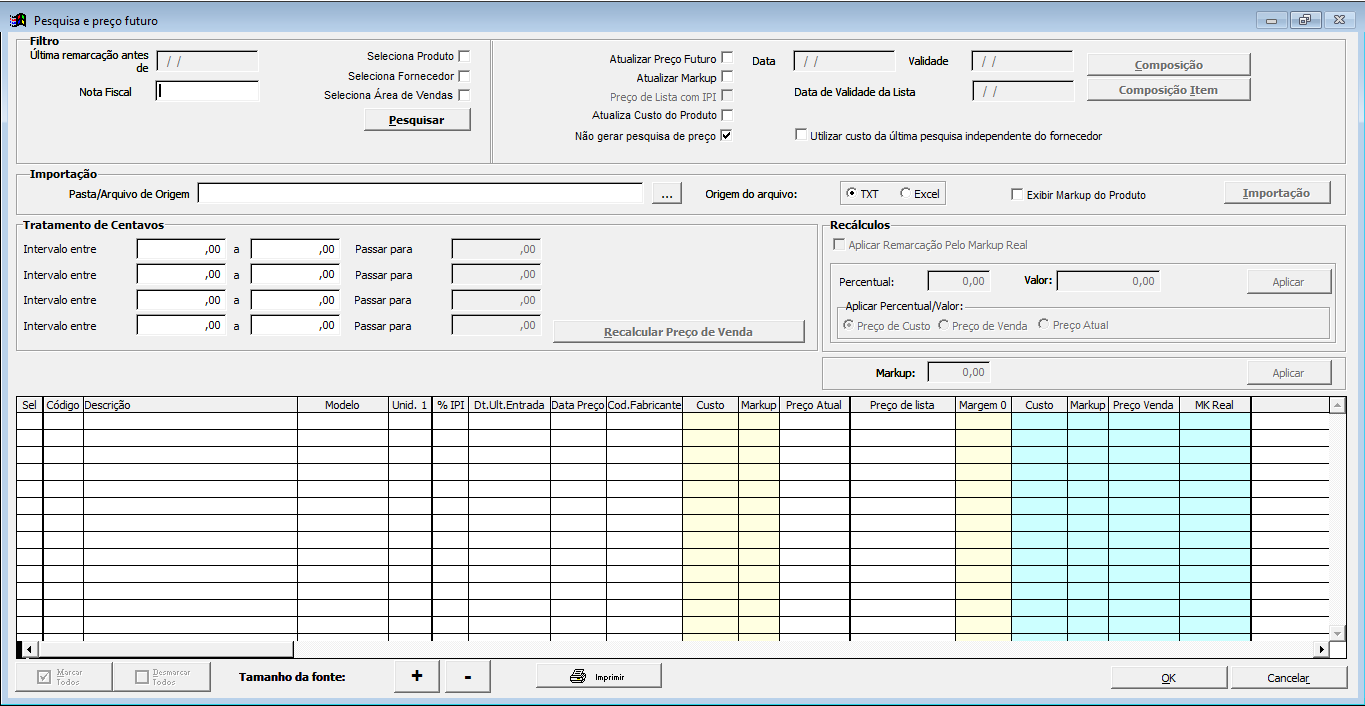Click the printer Imprimir button
Screen dimensions: 1365x706
(x=599, y=677)
